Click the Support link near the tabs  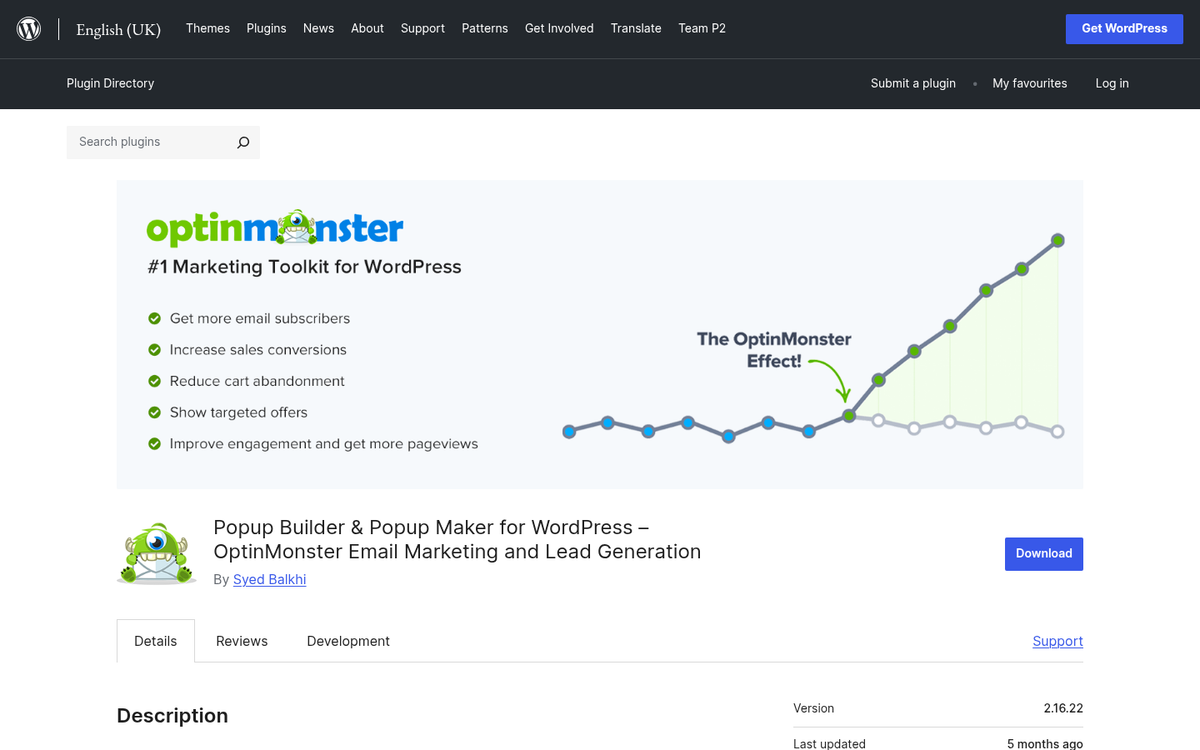(1057, 640)
